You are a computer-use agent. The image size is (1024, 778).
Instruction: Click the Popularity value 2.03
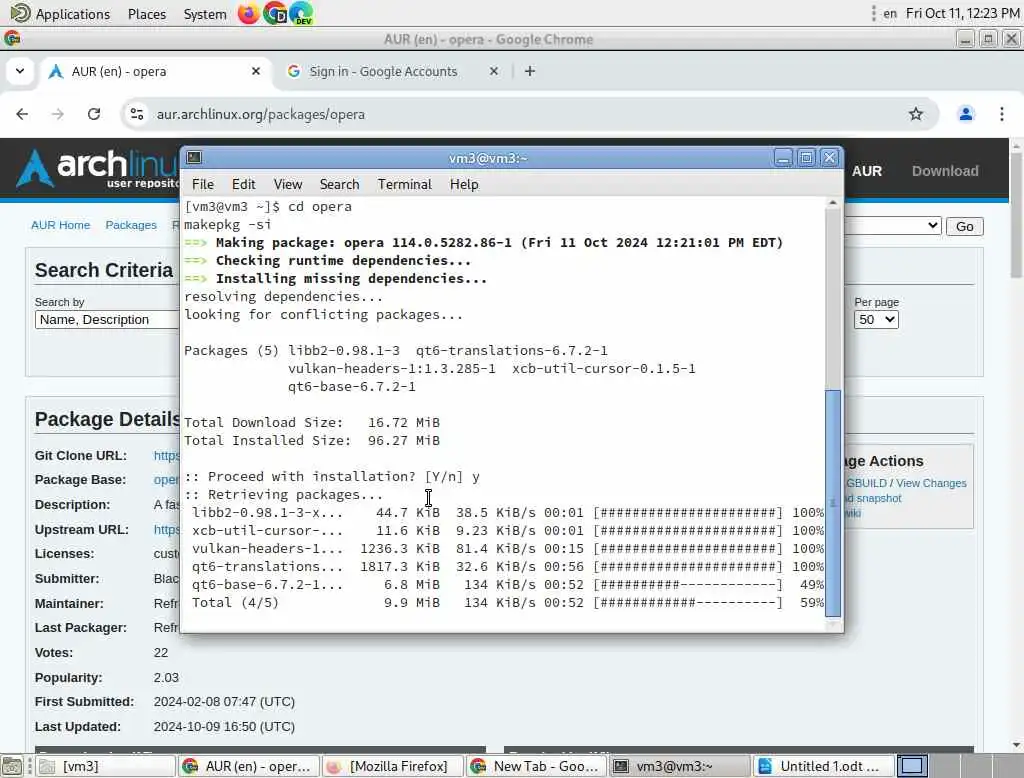(166, 677)
